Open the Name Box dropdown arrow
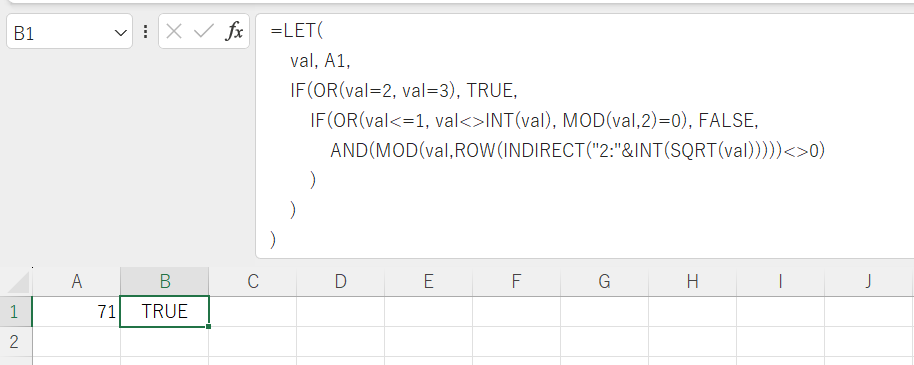Screen dimensions: 914x365 (121, 33)
